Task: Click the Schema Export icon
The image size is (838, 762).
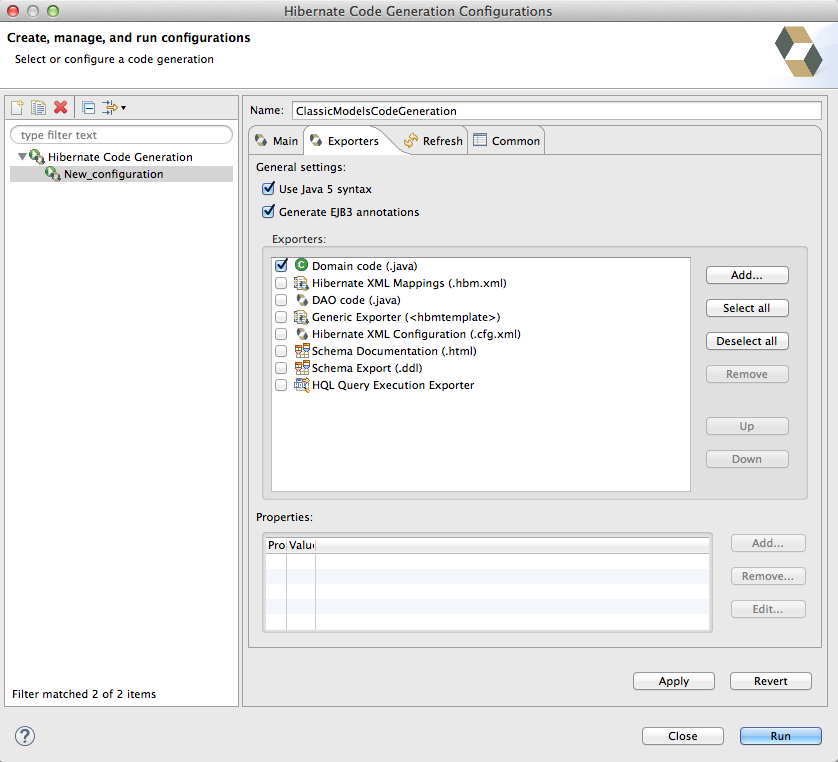Action: click(x=302, y=368)
